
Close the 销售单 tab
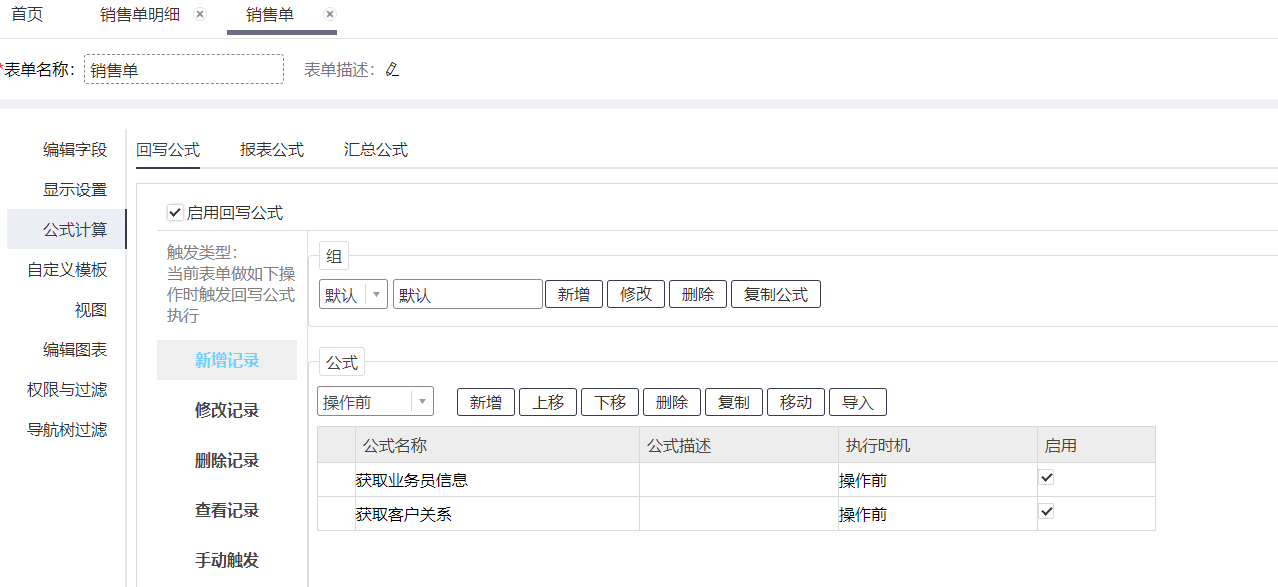(330, 14)
